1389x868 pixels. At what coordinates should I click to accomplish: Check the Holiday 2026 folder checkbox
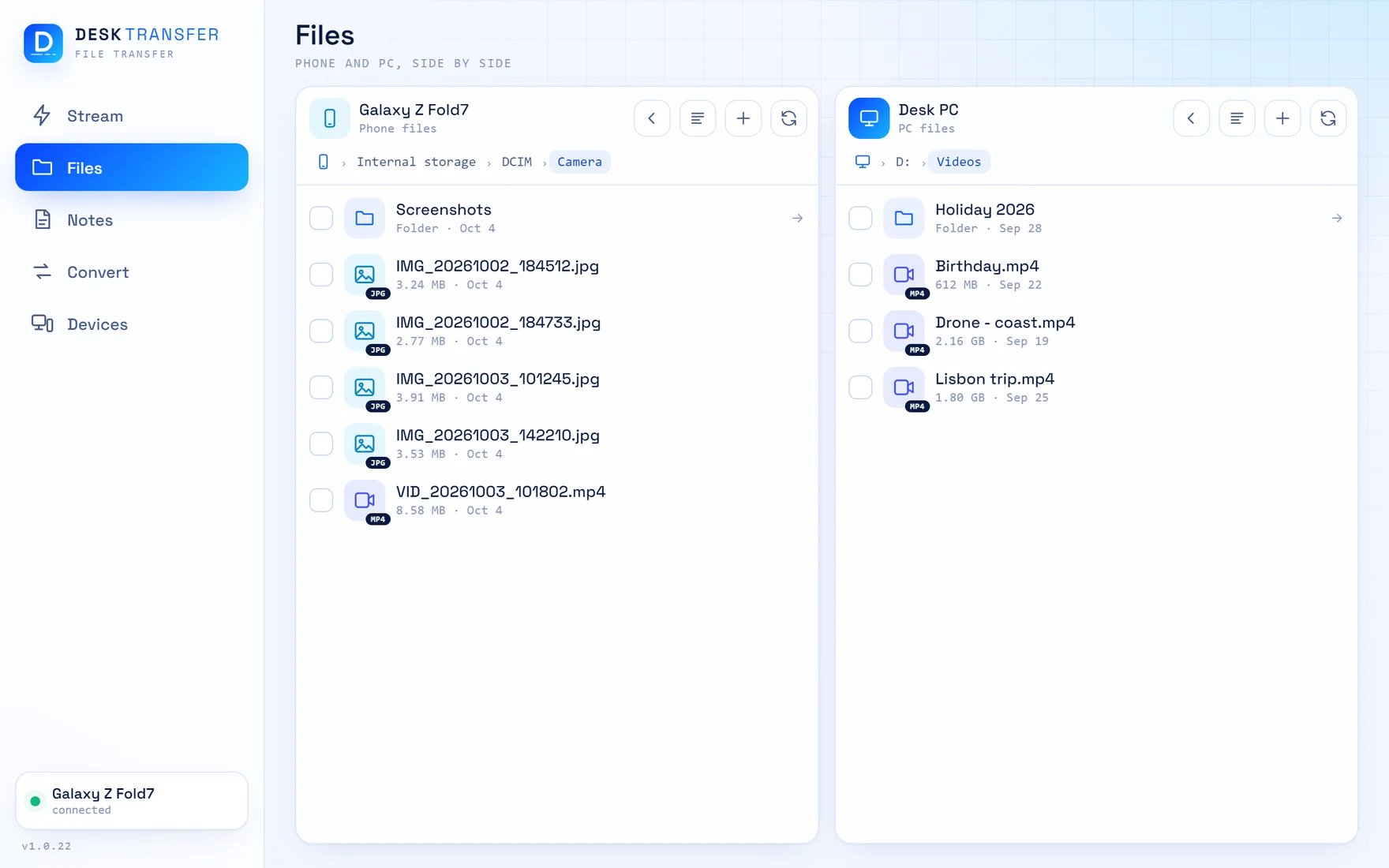[x=860, y=219]
